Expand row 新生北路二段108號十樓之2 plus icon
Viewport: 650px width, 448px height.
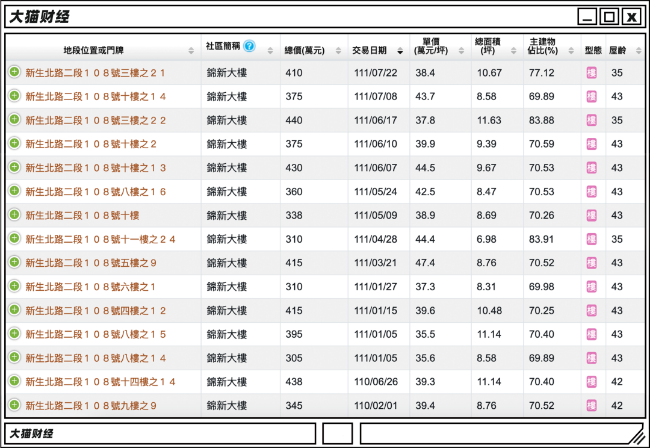pyautogui.click(x=15, y=143)
